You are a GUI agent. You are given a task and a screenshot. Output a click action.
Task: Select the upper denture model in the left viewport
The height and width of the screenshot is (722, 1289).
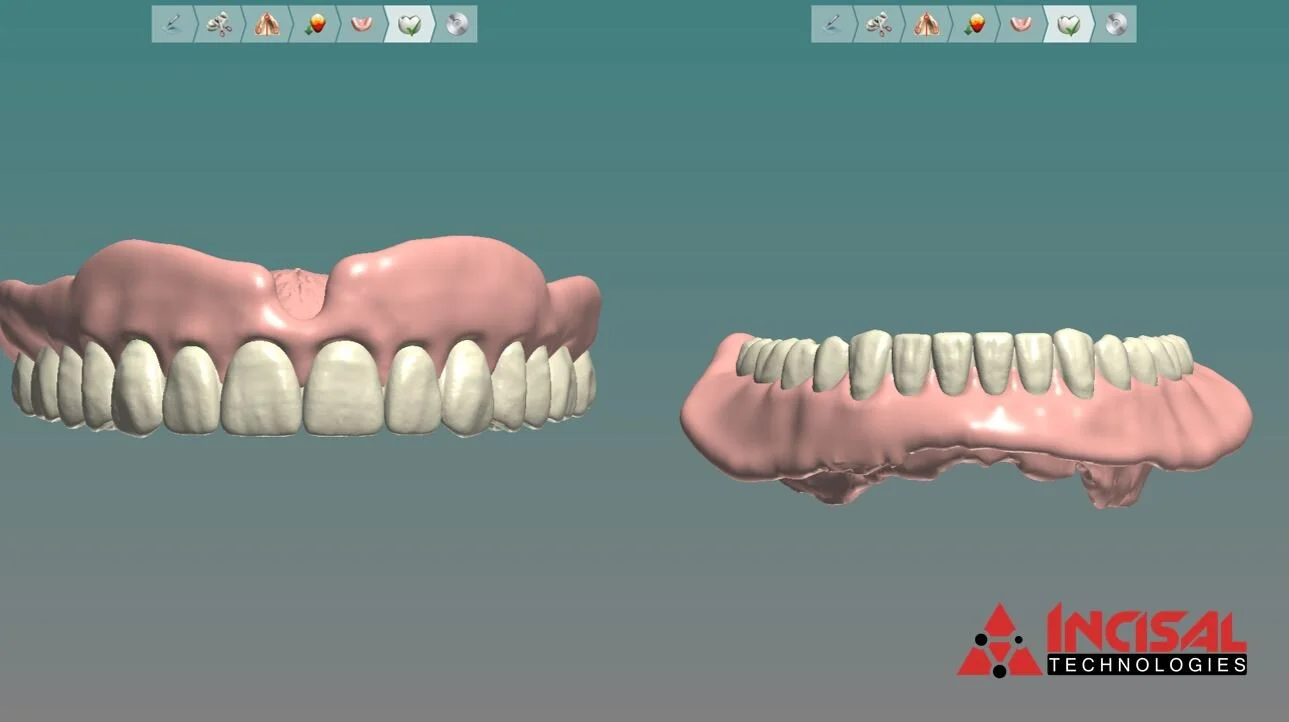click(x=300, y=340)
